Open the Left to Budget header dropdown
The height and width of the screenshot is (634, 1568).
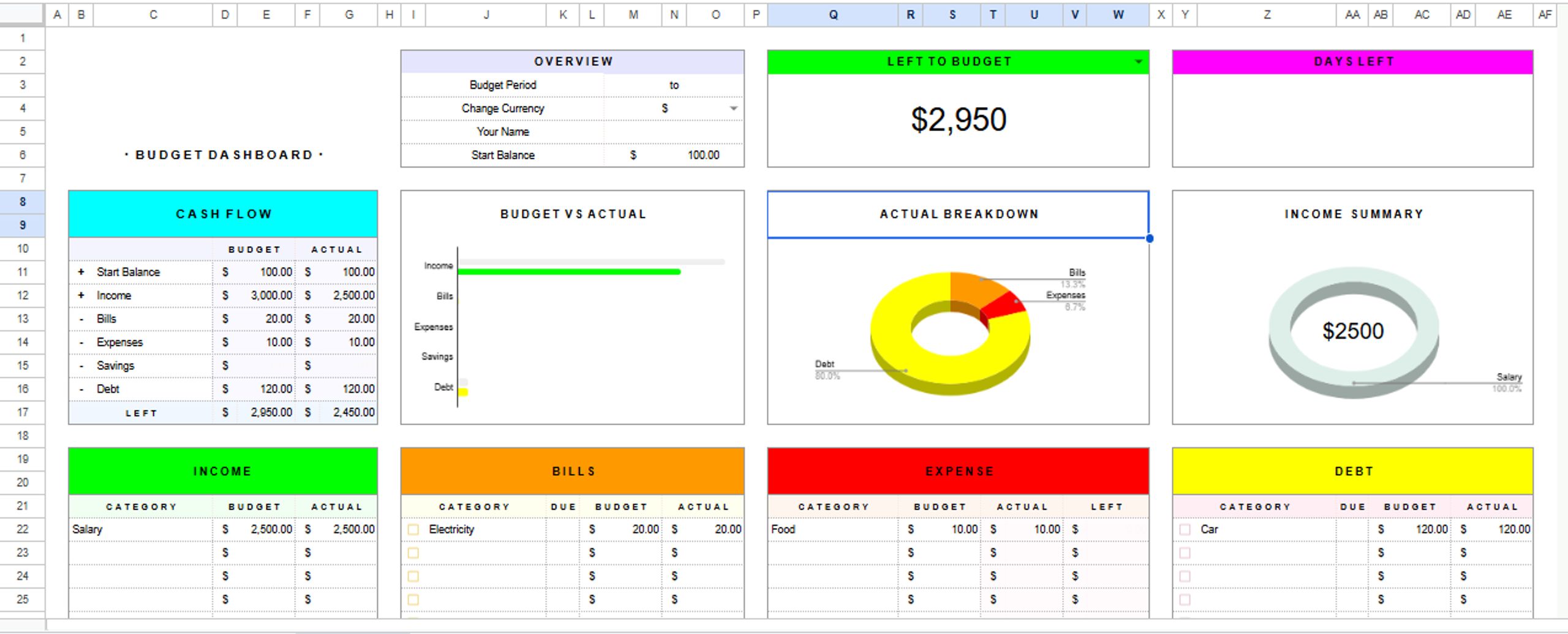1138,62
